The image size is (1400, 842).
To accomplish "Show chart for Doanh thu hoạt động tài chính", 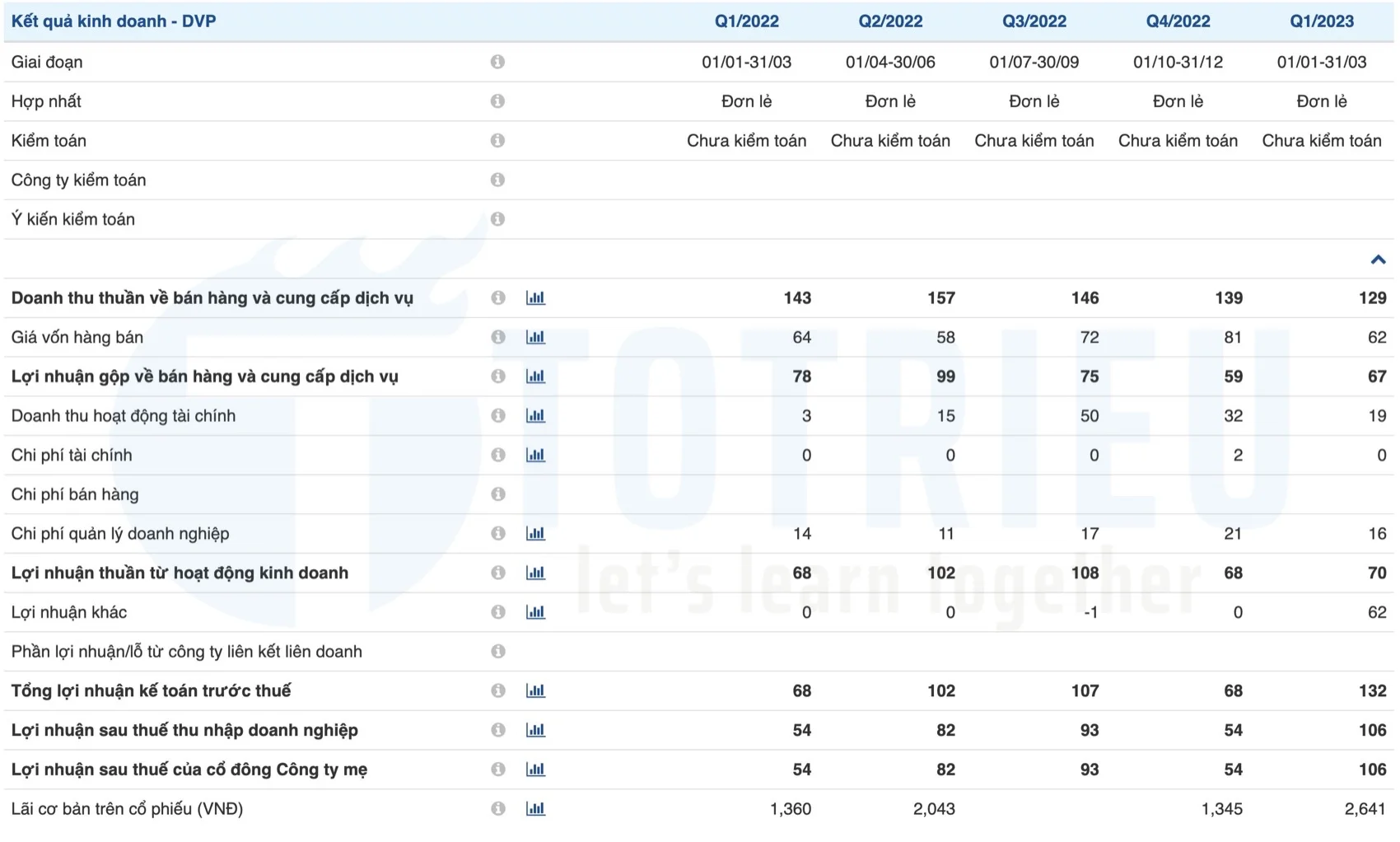I will (x=535, y=415).
